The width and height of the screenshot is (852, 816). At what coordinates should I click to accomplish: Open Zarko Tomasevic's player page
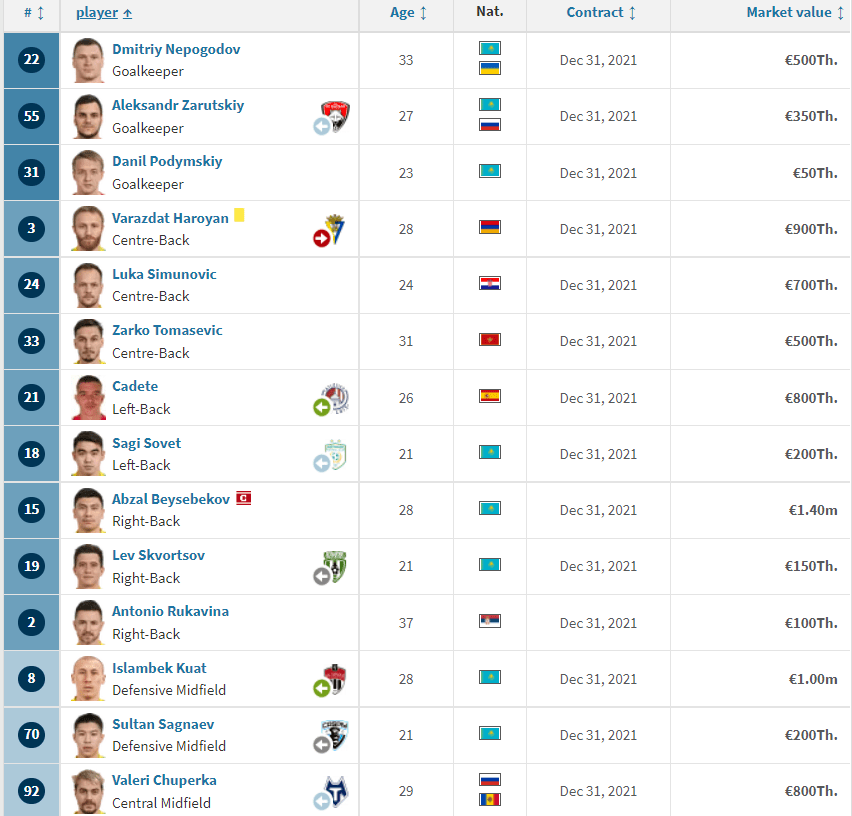(x=167, y=330)
